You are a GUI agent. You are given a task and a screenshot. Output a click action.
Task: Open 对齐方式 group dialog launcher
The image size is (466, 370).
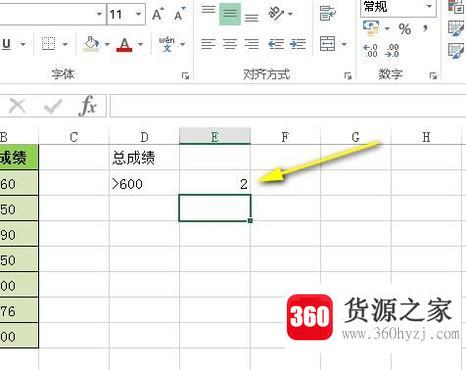coord(348,76)
